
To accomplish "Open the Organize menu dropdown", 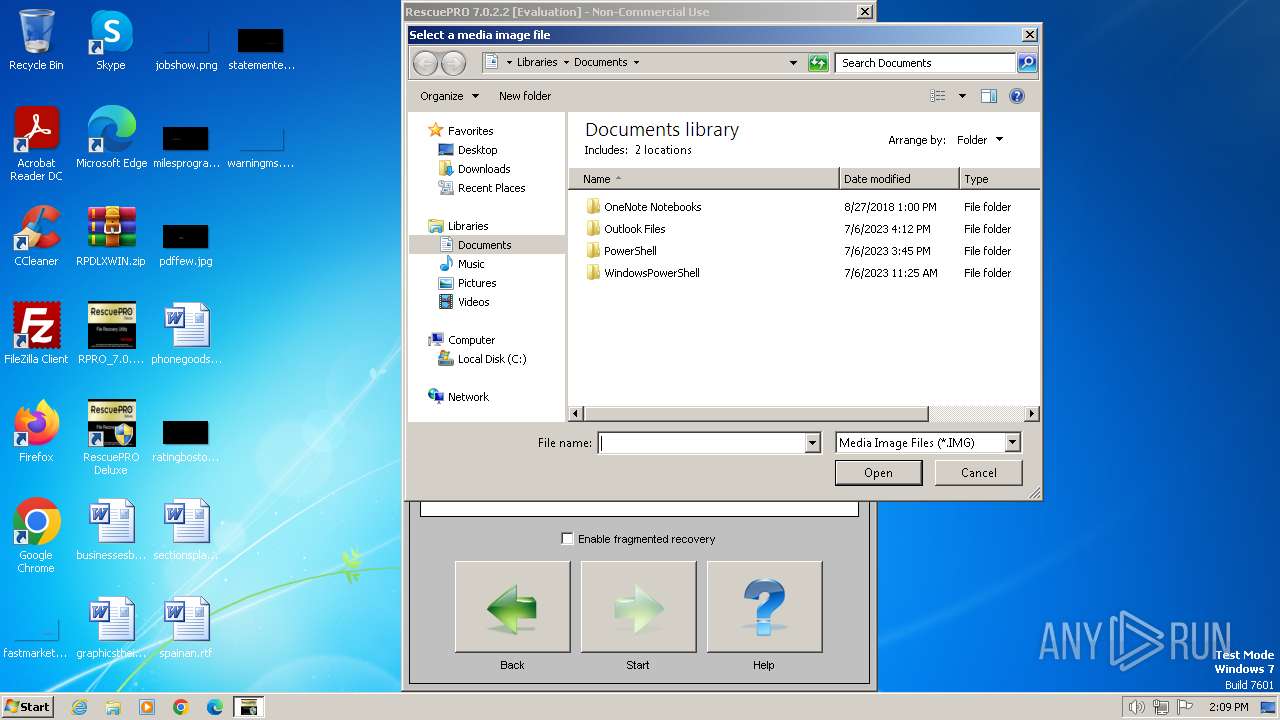I will coord(449,96).
